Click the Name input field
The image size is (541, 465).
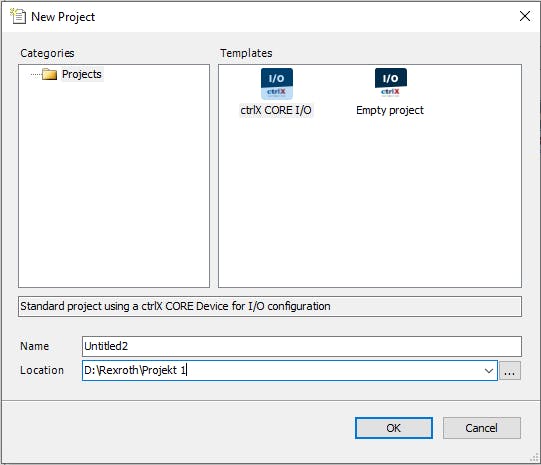[x=302, y=346]
